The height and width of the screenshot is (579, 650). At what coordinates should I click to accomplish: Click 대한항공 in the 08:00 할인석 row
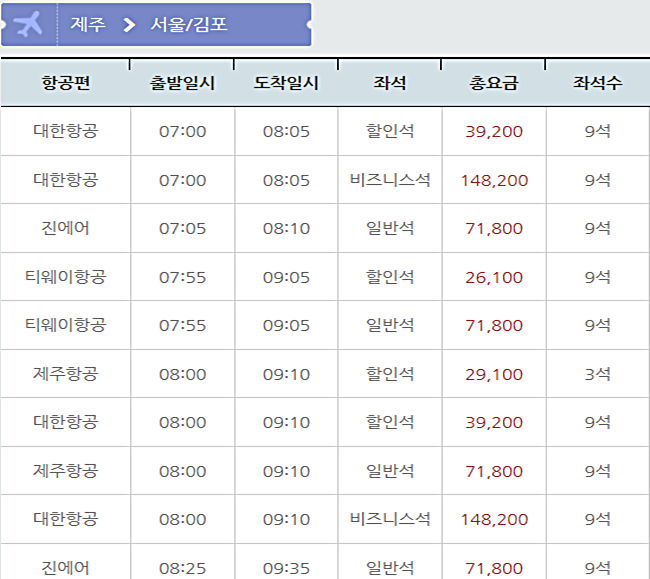click(x=65, y=422)
